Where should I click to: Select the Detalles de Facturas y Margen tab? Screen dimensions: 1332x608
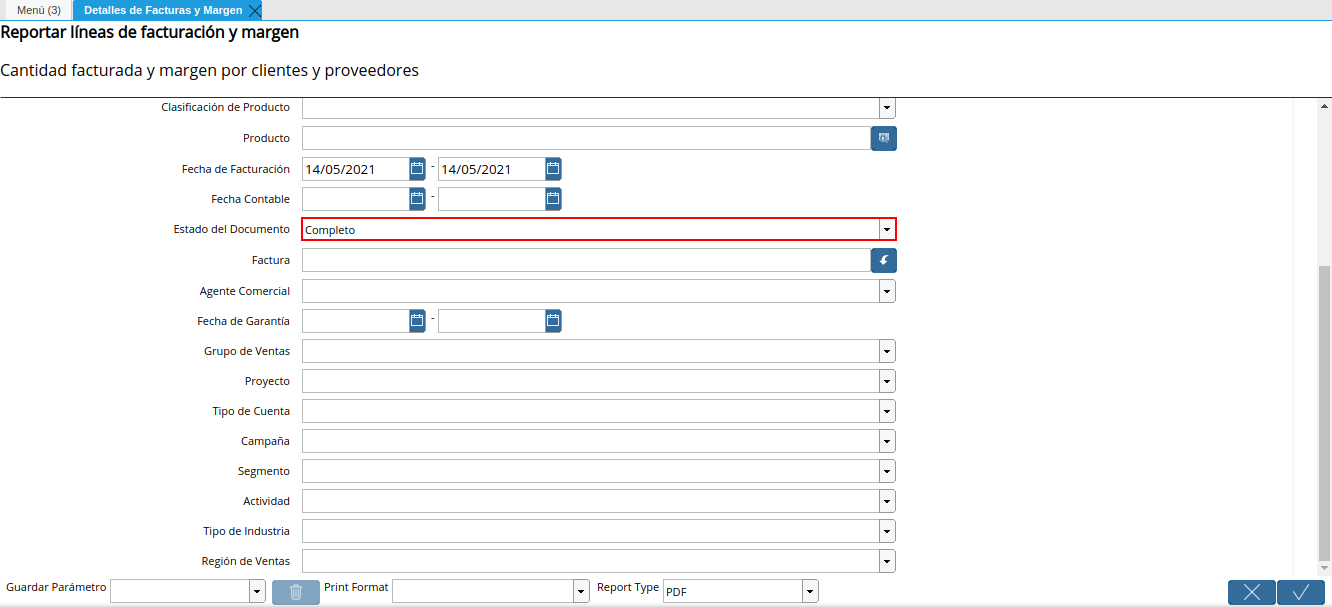click(163, 10)
